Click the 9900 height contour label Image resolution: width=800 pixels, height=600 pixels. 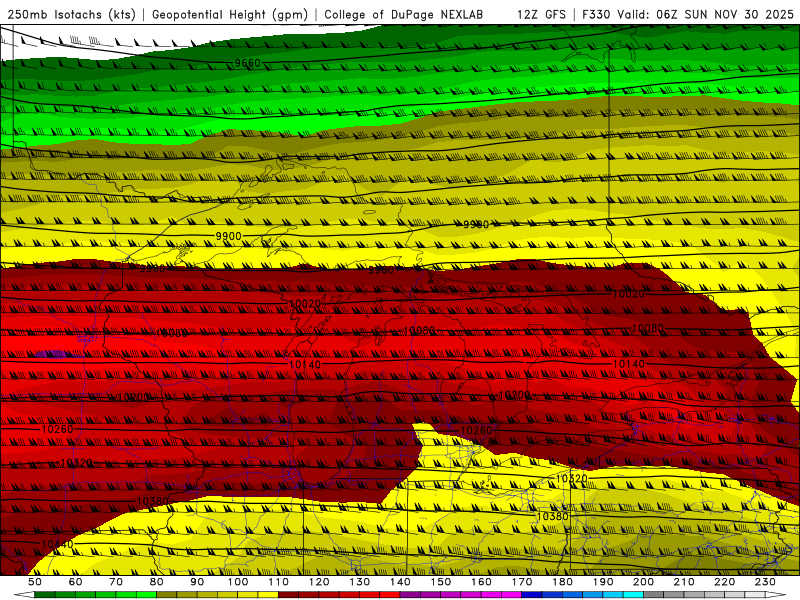click(229, 236)
